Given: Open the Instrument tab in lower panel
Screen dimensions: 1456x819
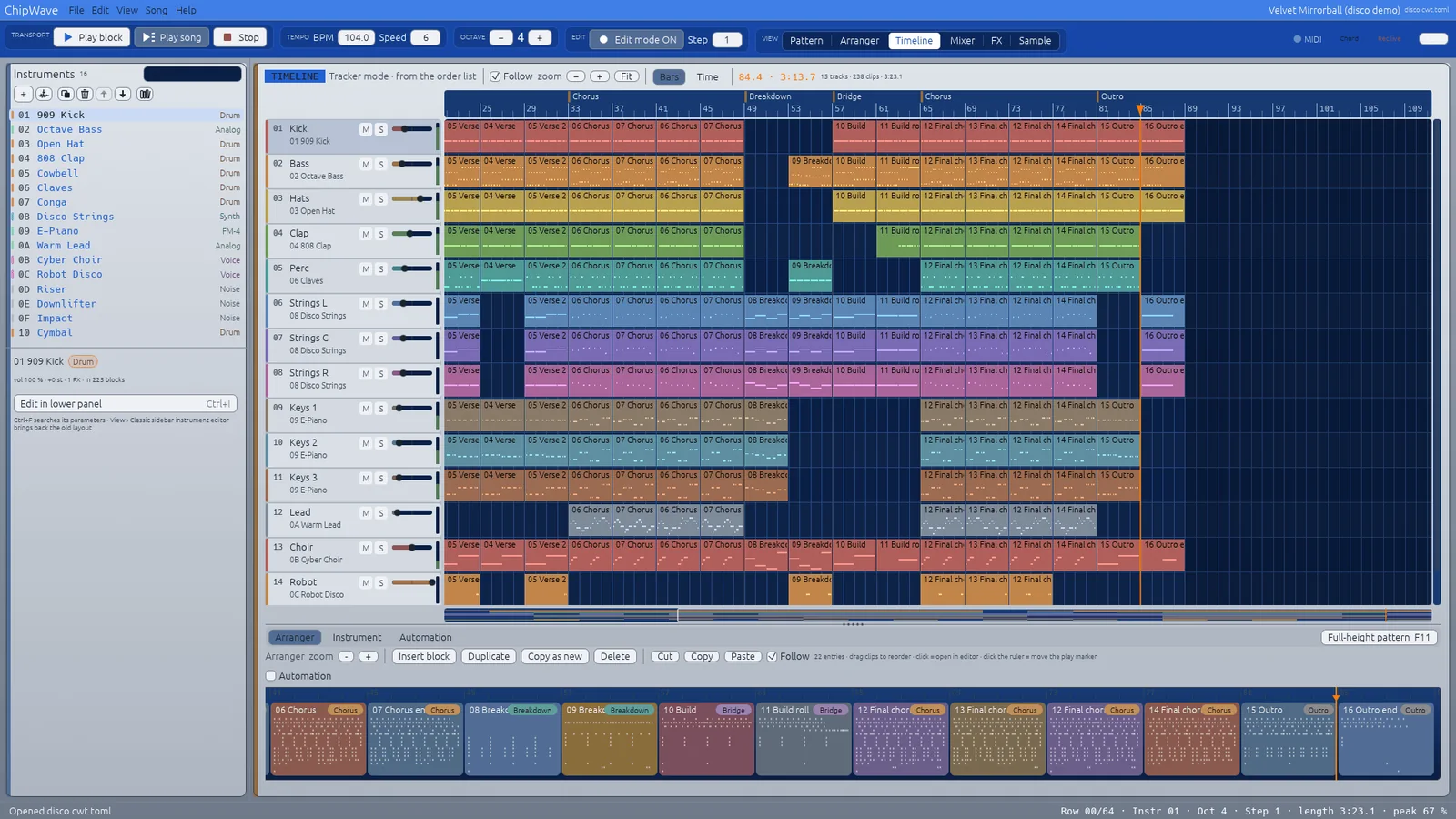Looking at the screenshot, I should click(357, 637).
